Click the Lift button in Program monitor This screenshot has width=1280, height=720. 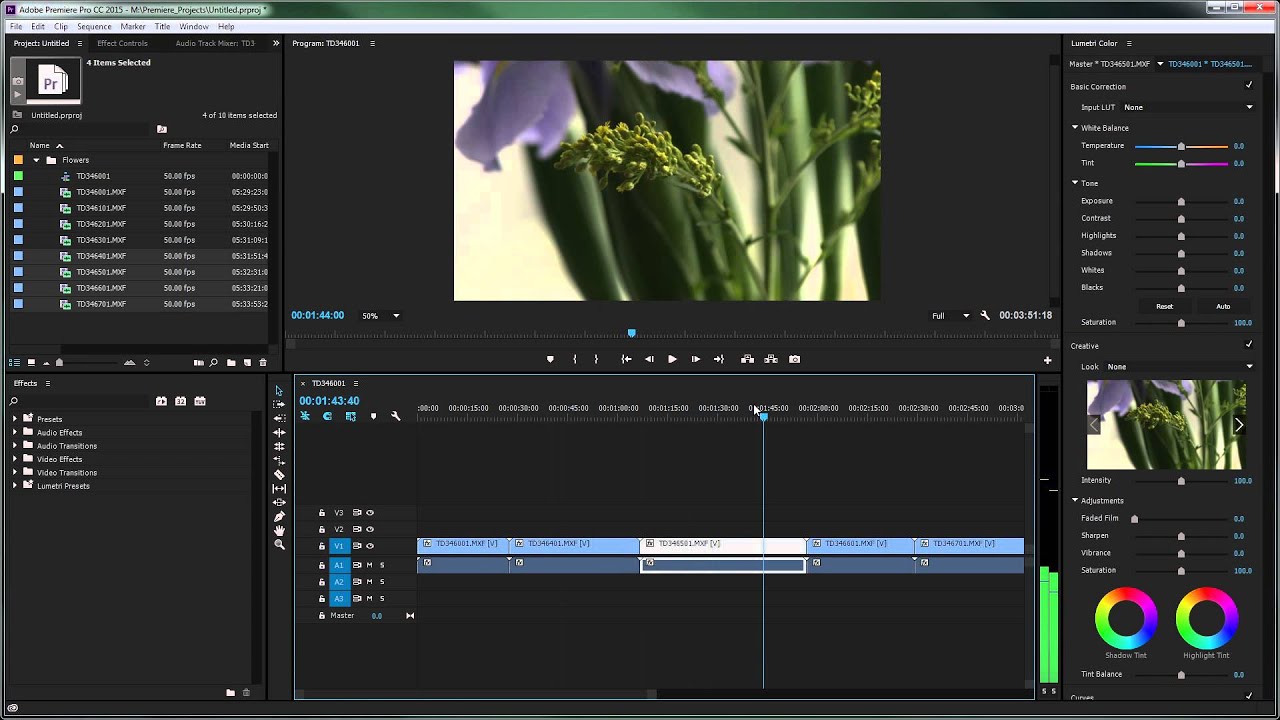[x=747, y=359]
